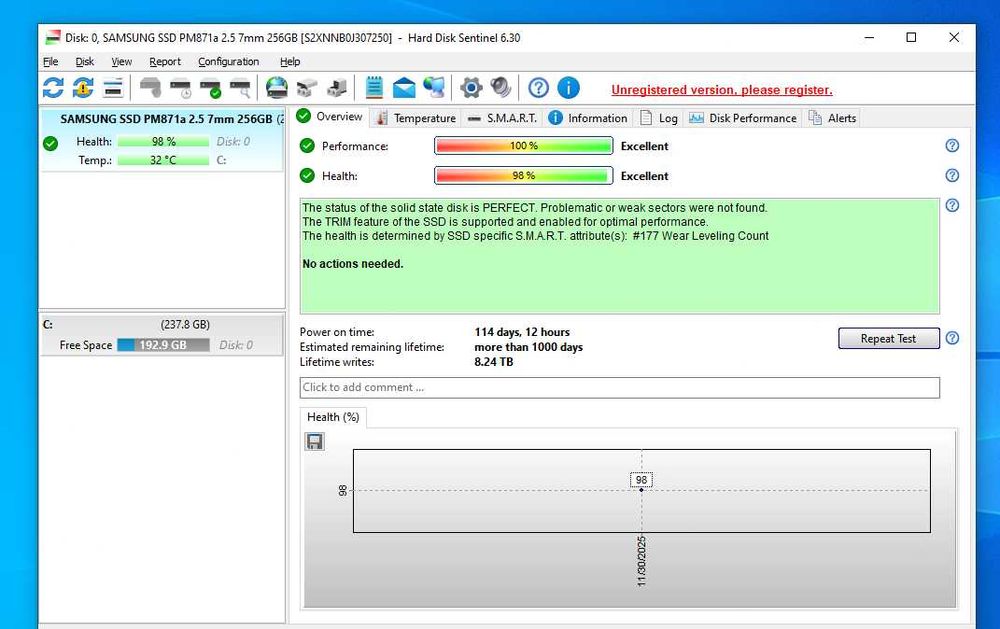The width and height of the screenshot is (1000, 629).
Task: Click the '114 days, 12 hours' value
Action: 522,332
